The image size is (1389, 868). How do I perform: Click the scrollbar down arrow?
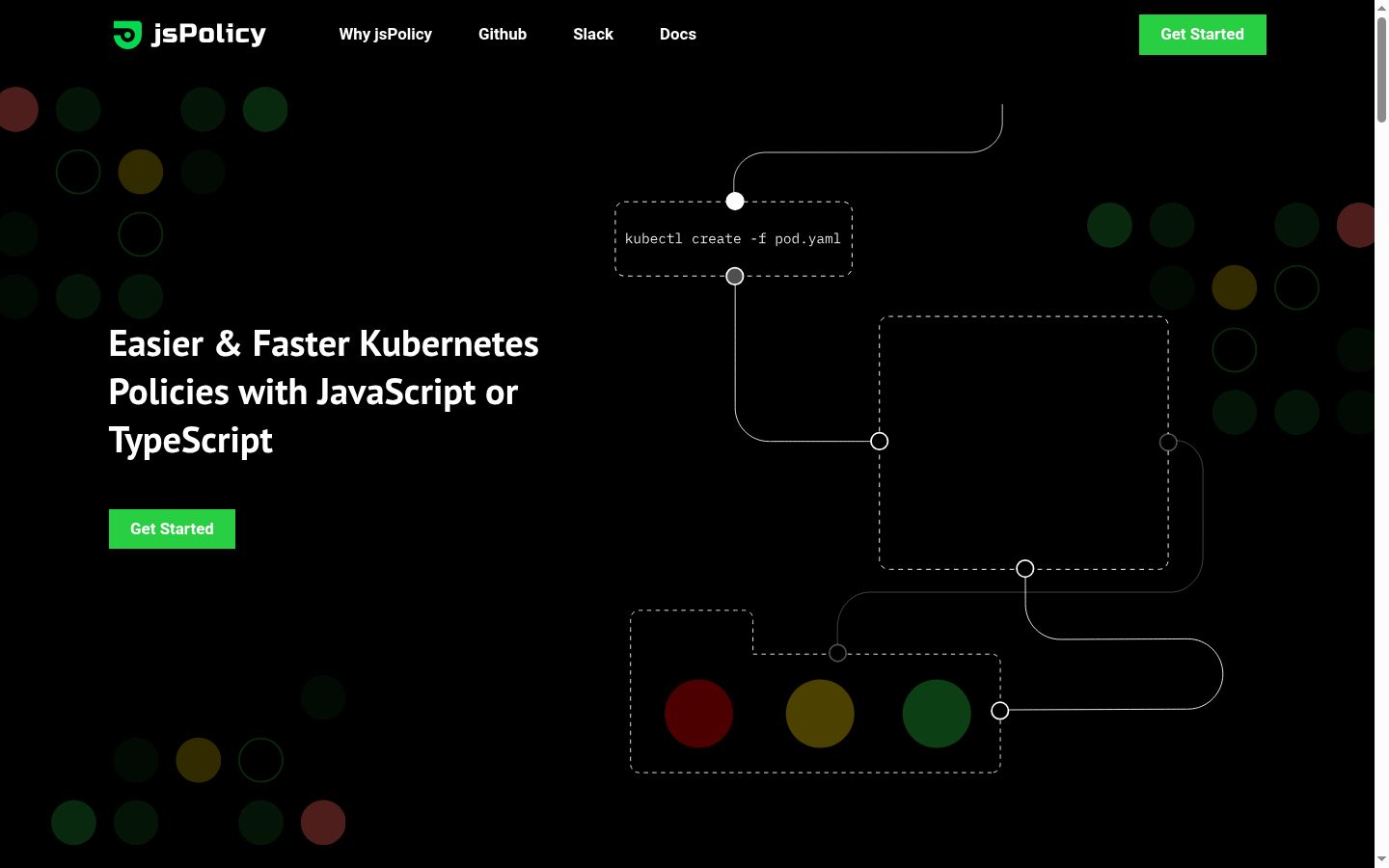1381,858
